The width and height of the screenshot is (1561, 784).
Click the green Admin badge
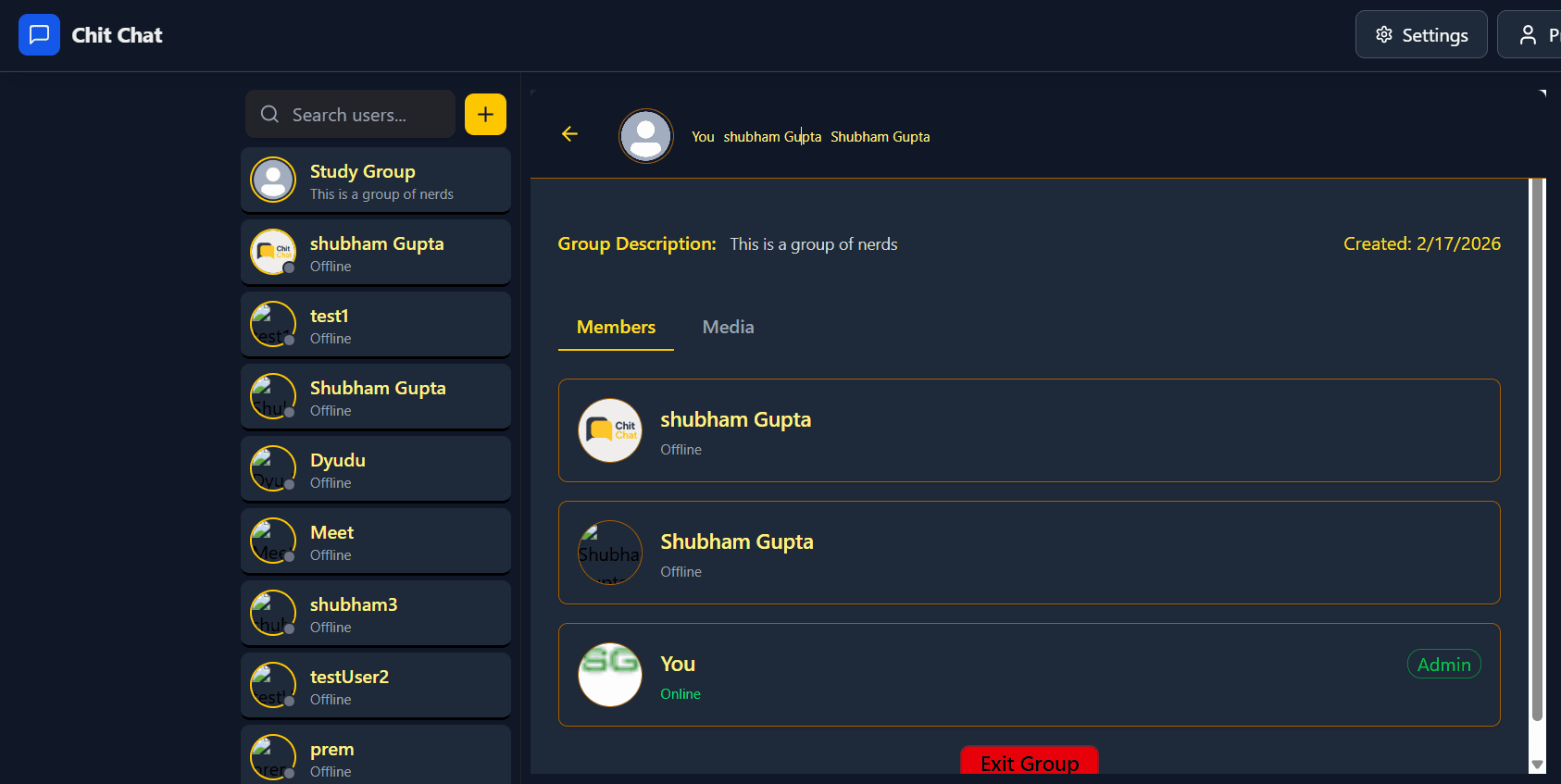[x=1443, y=665]
